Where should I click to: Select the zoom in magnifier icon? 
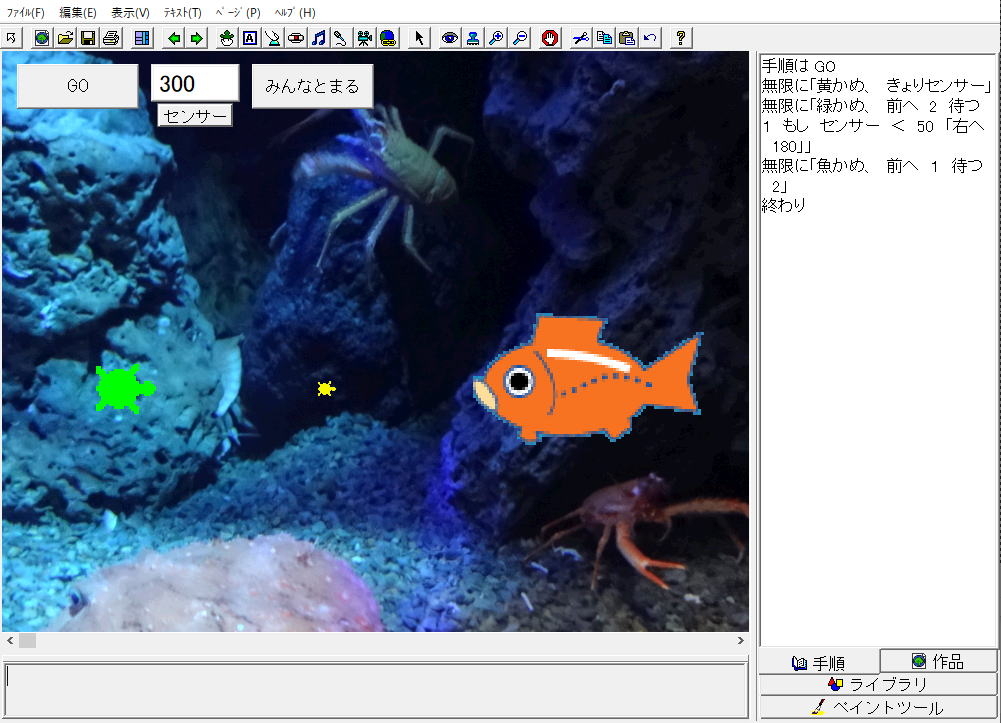tap(495, 38)
